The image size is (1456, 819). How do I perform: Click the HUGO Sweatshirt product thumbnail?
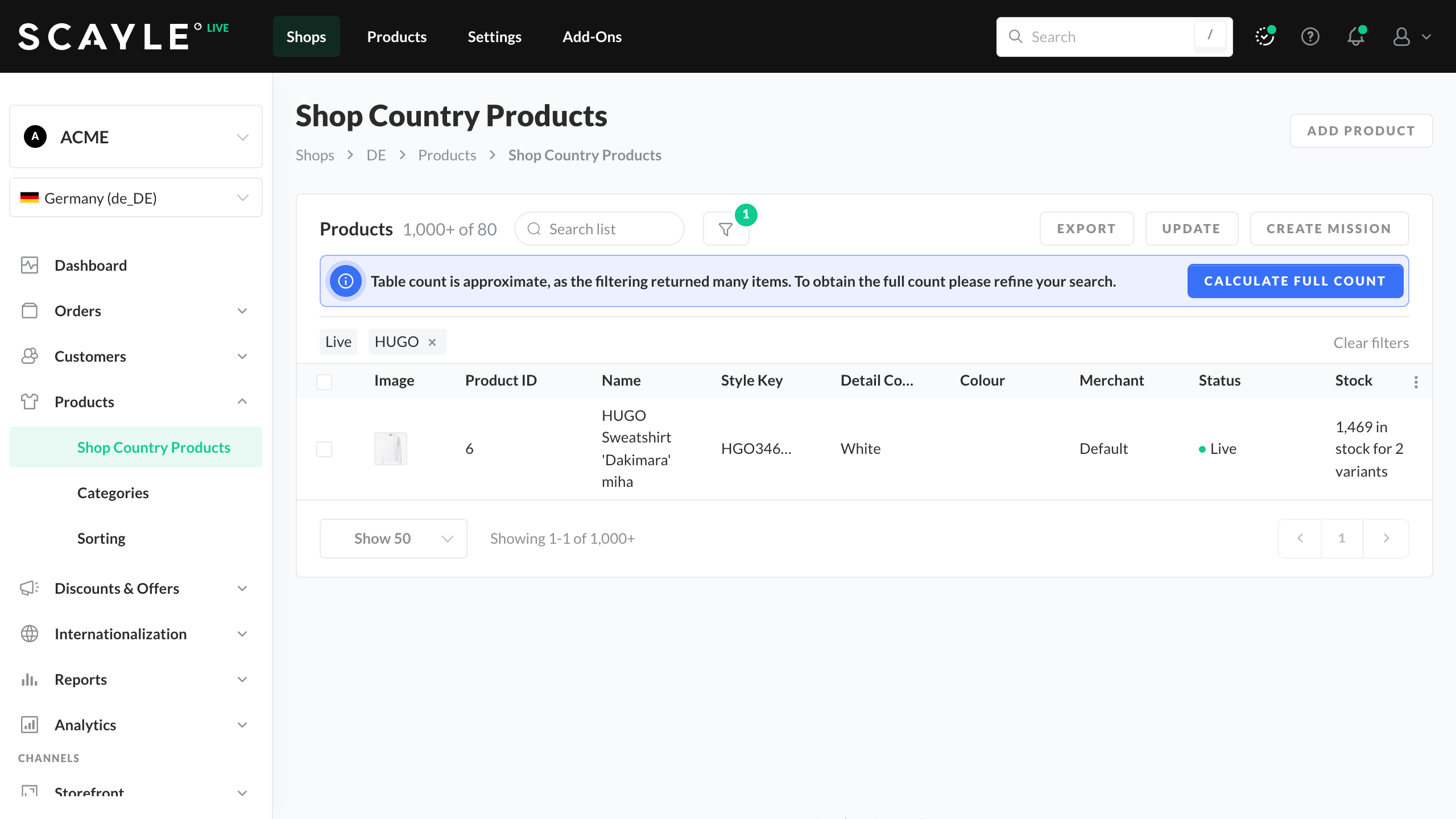point(391,449)
